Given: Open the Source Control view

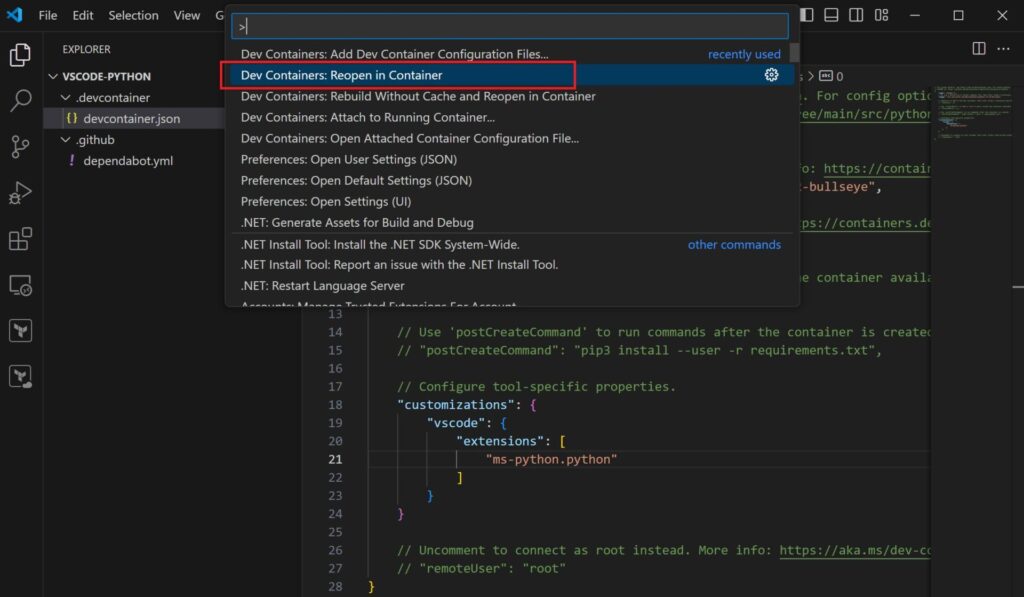Looking at the screenshot, I should click(20, 146).
